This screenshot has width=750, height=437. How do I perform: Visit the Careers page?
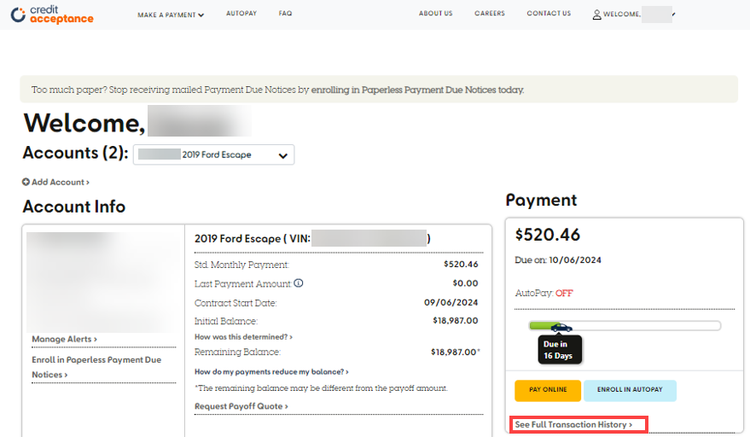coord(489,14)
